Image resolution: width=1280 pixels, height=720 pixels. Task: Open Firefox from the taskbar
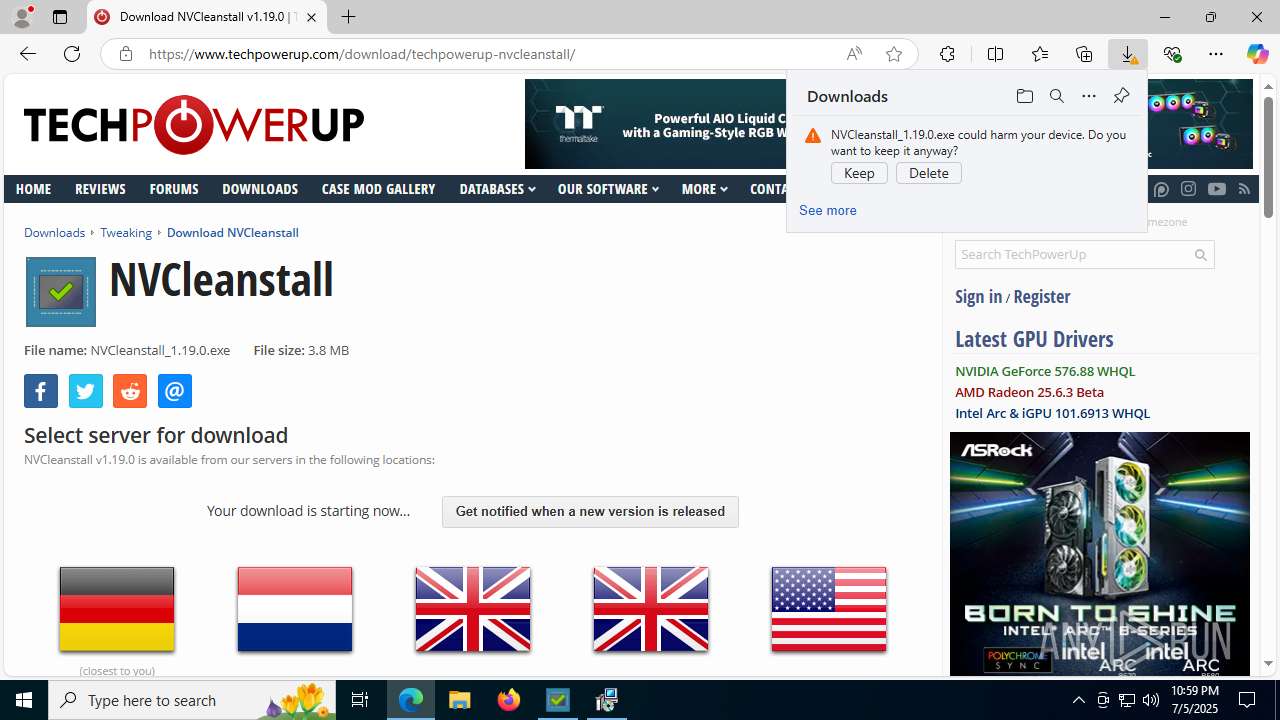tap(509, 700)
